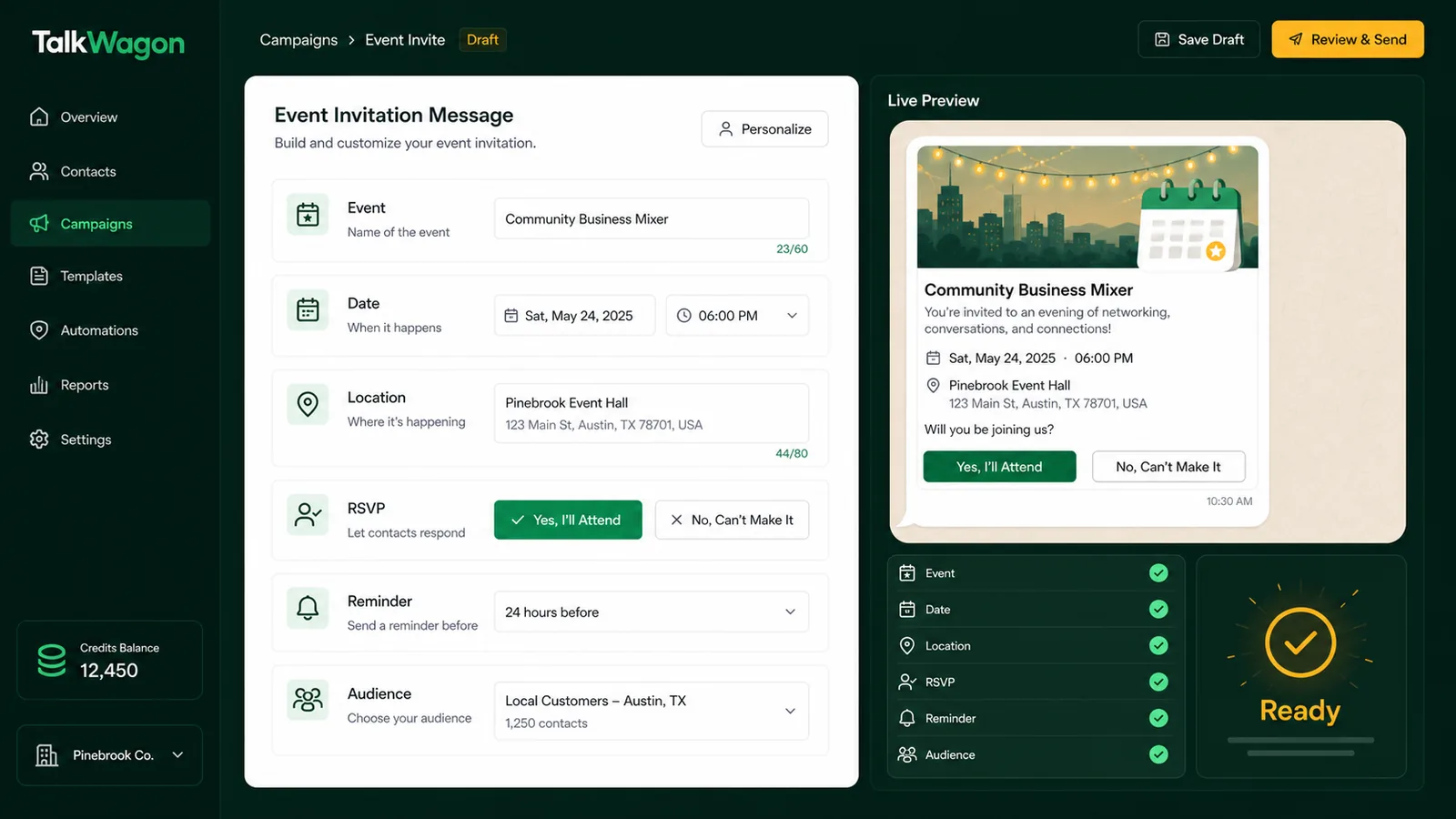Viewport: 1456px width, 819px height.
Task: Click "No, Can't Make It" in live preview
Action: [1168, 467]
